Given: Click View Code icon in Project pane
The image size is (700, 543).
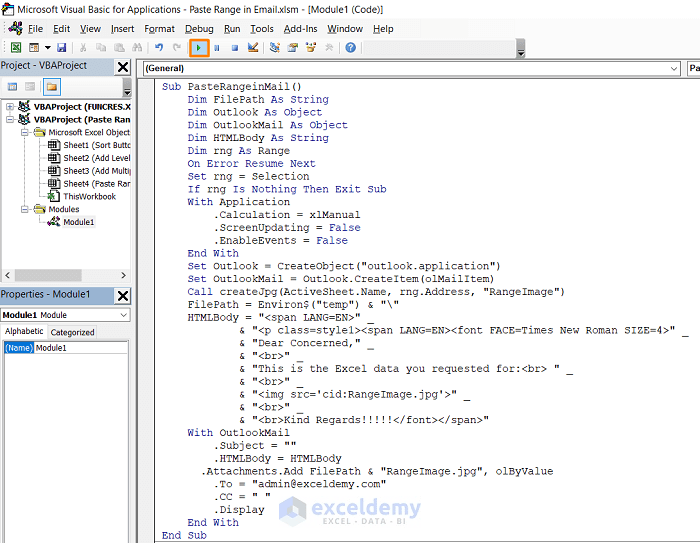Looking at the screenshot, I should [12, 87].
